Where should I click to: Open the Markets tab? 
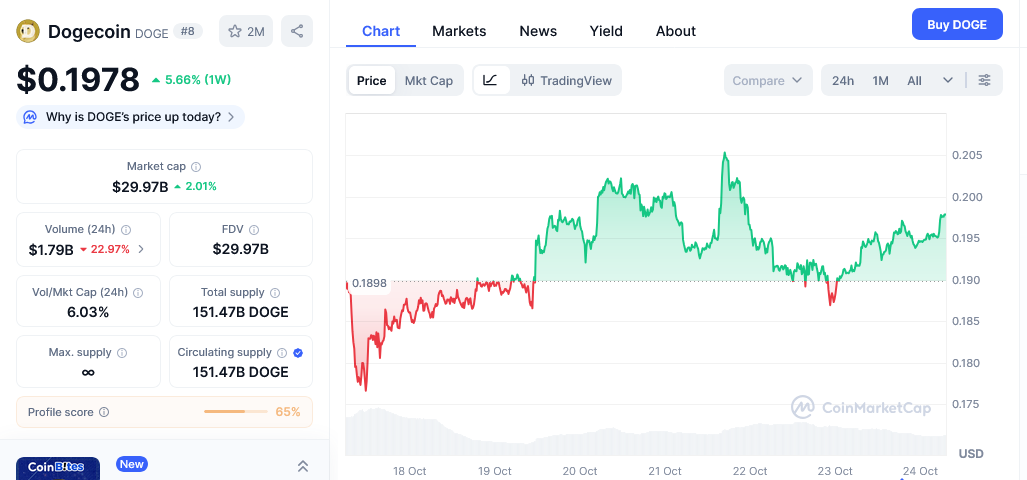pos(459,31)
